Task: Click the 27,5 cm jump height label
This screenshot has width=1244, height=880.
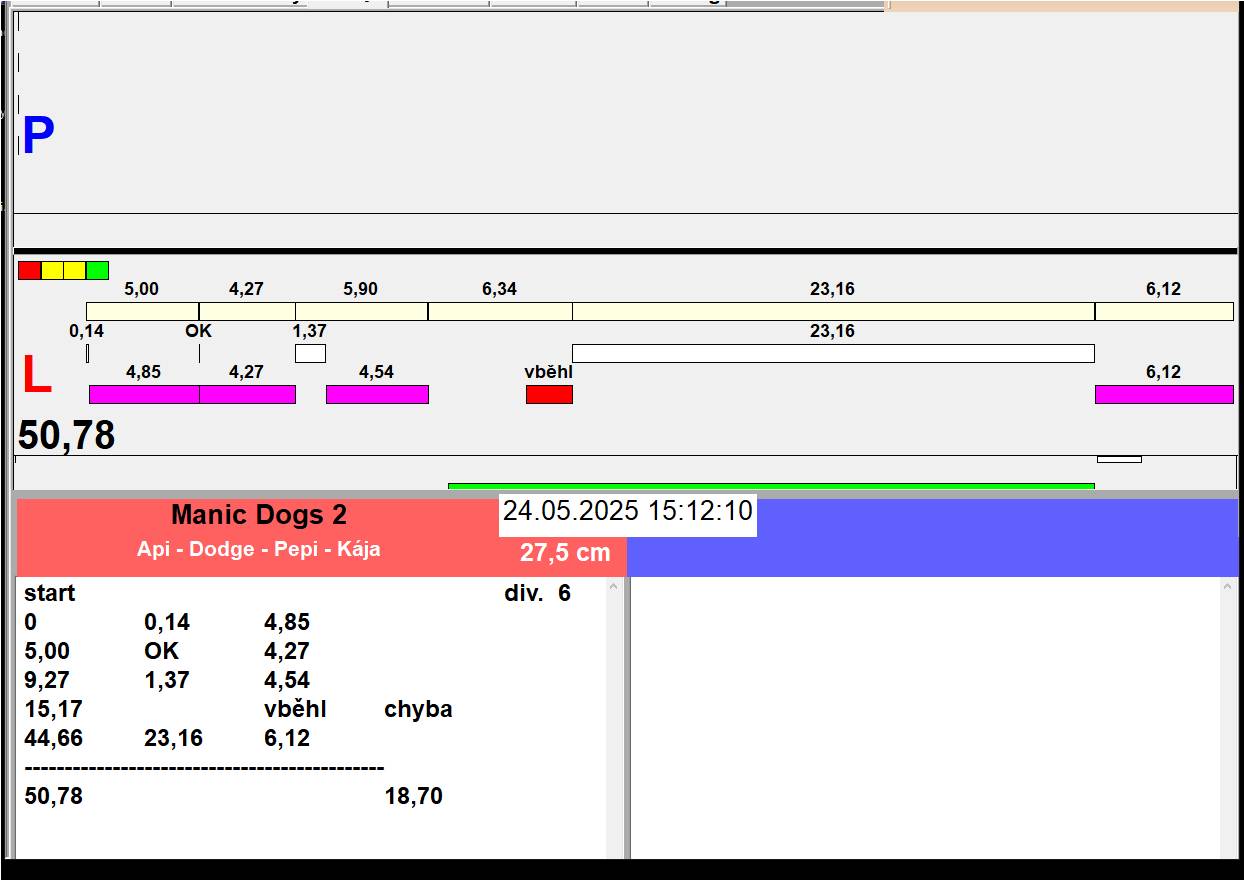Action: (565, 553)
